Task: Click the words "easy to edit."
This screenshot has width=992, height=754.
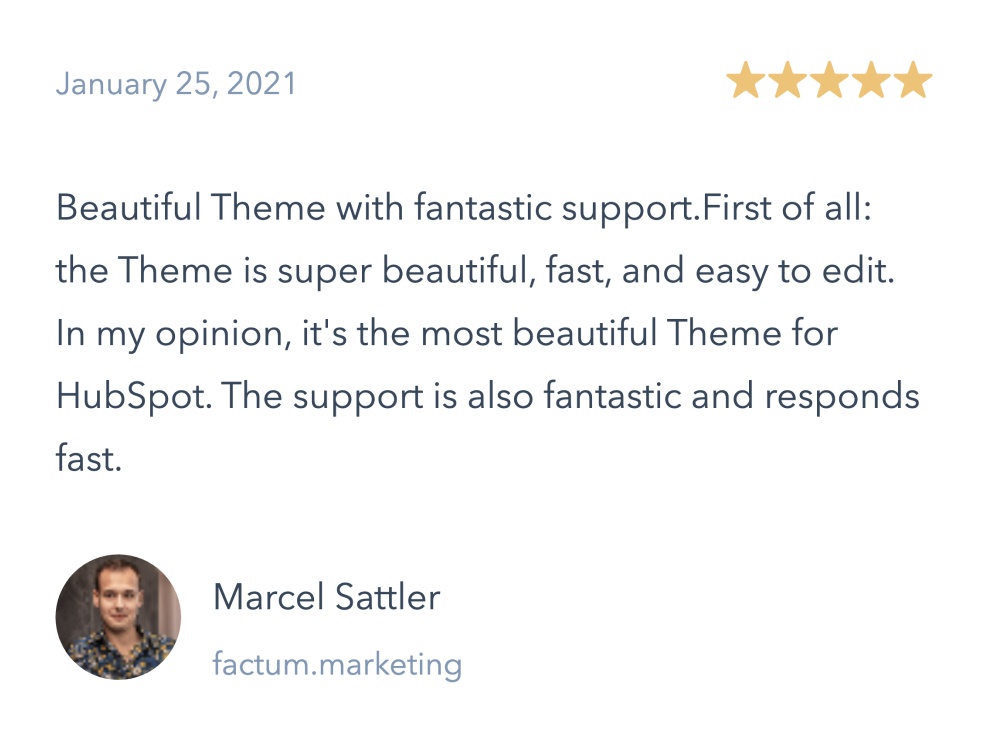Action: pos(795,271)
